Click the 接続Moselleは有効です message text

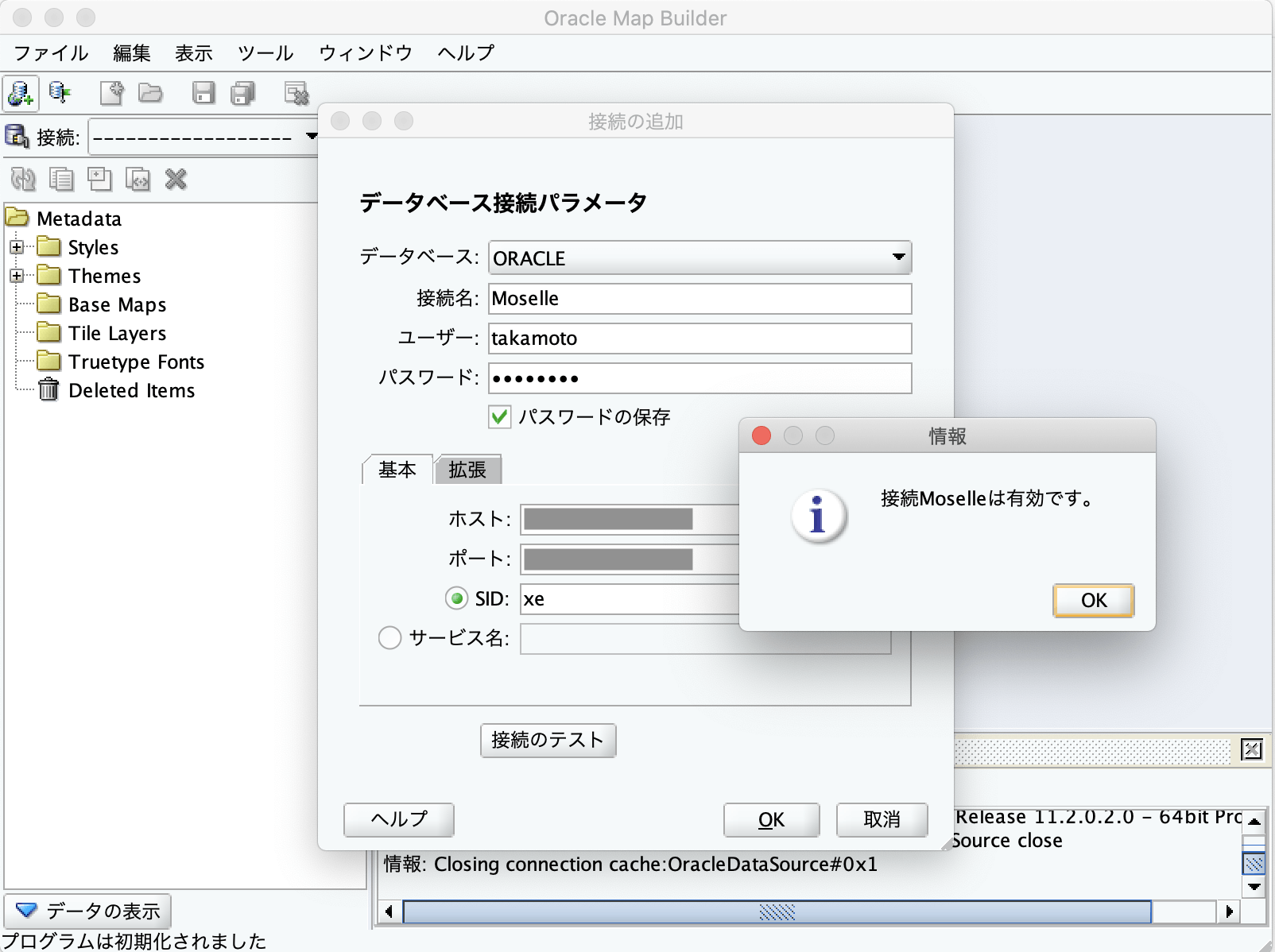coord(990,499)
